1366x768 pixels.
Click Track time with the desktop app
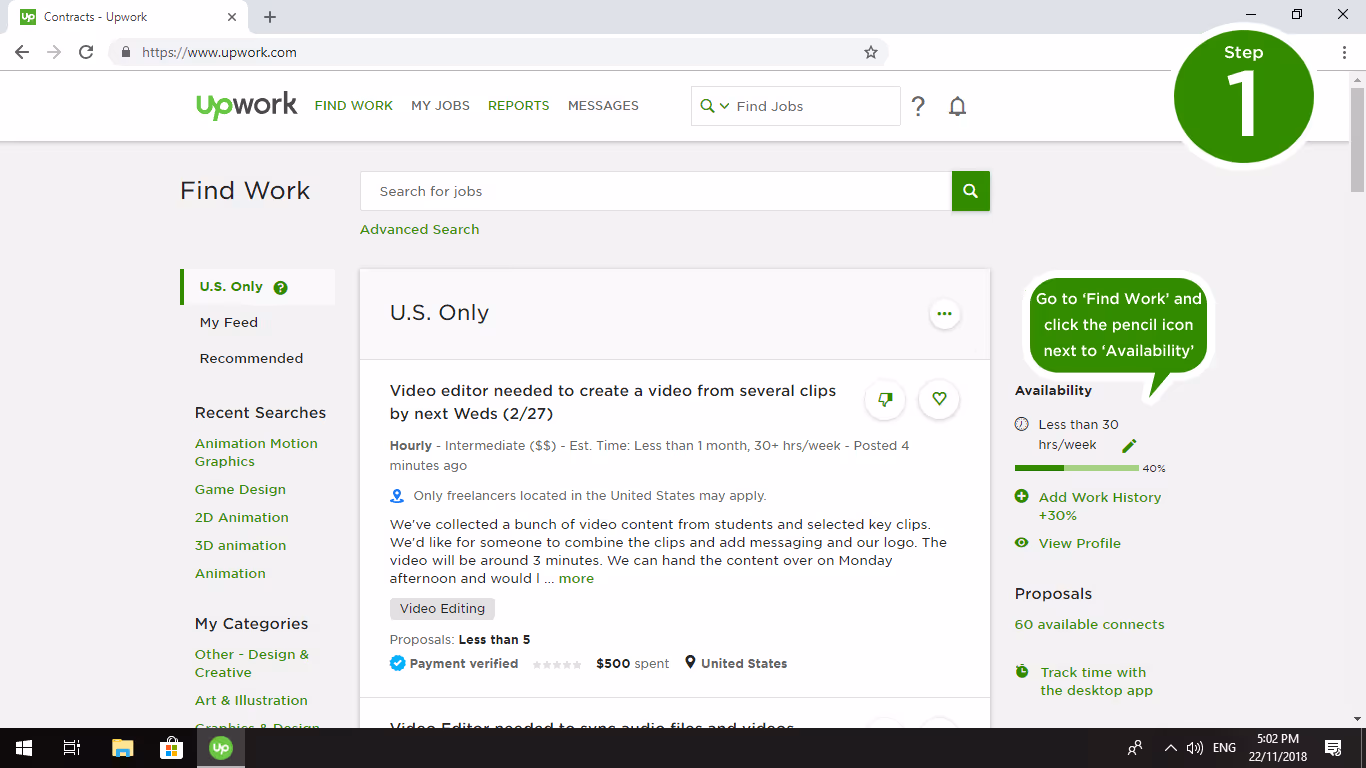[x=1096, y=682]
